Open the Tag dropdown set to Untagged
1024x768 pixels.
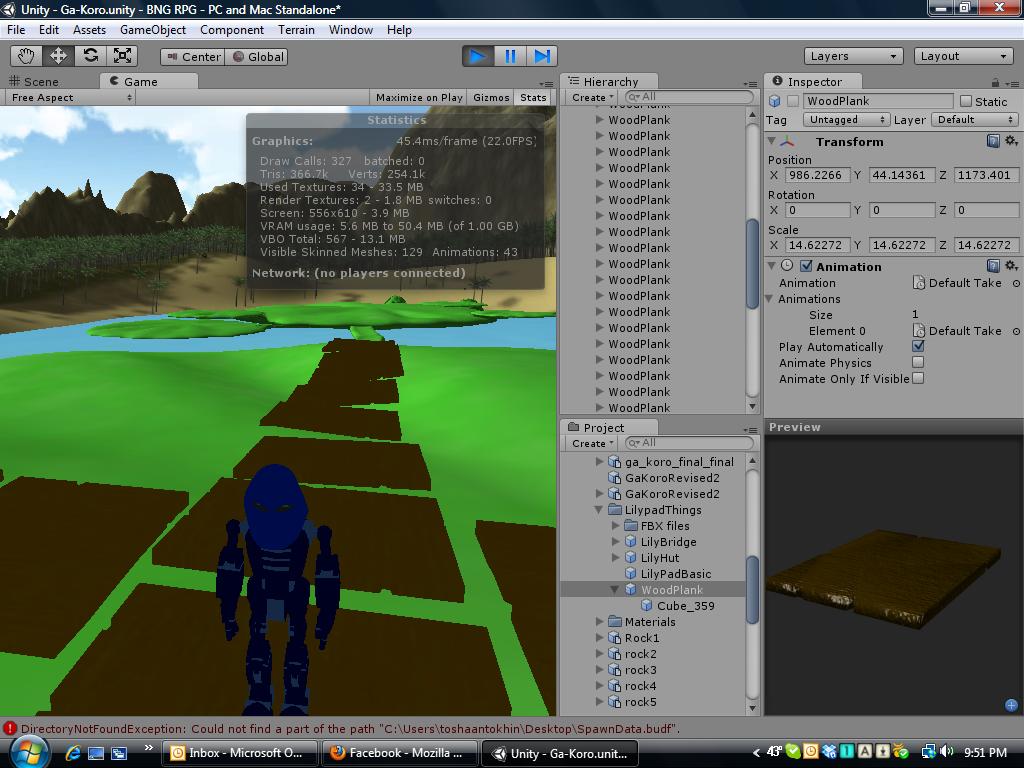coord(845,120)
